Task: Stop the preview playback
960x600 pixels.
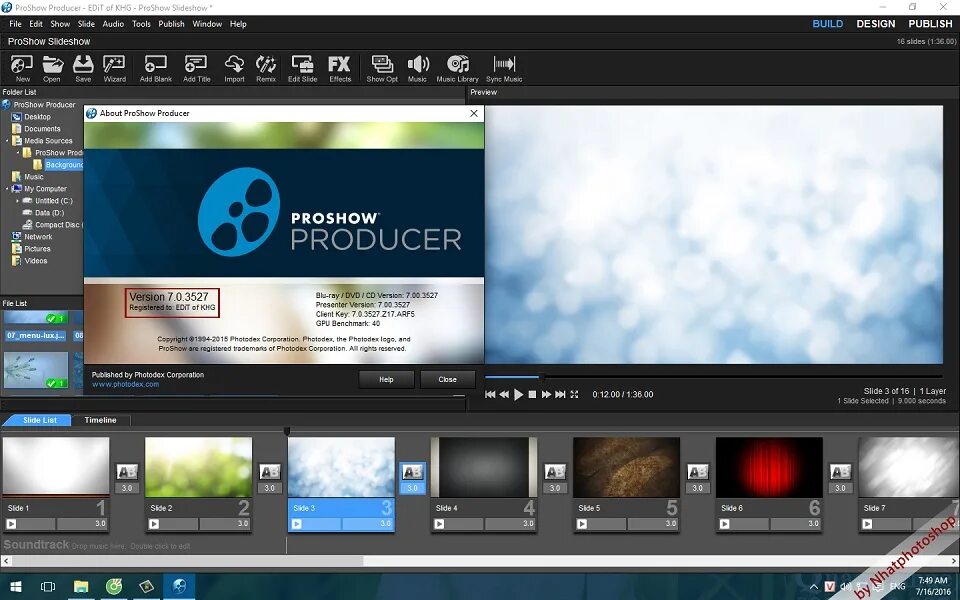Action: click(x=532, y=394)
